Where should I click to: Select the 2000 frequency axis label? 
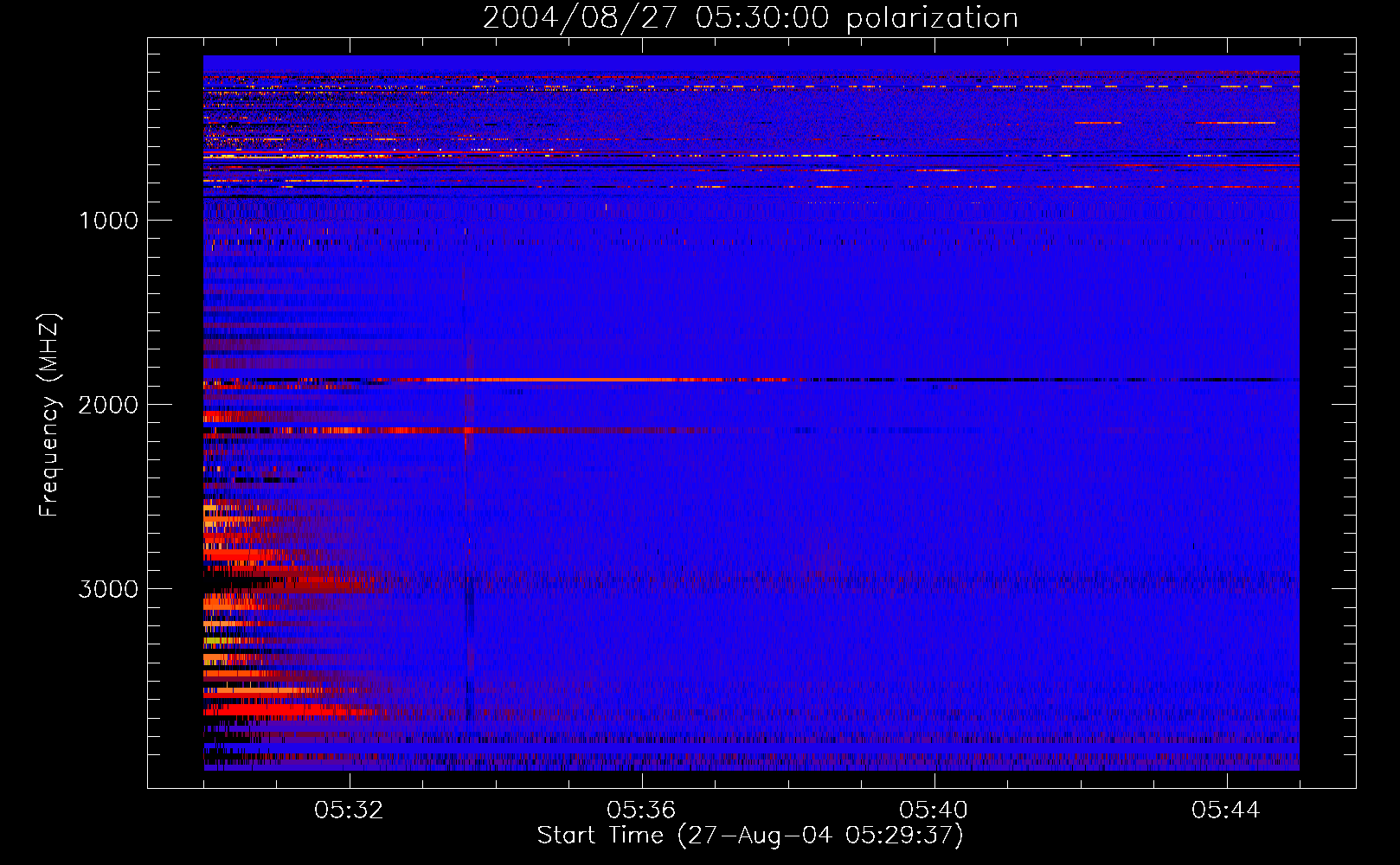point(108,405)
